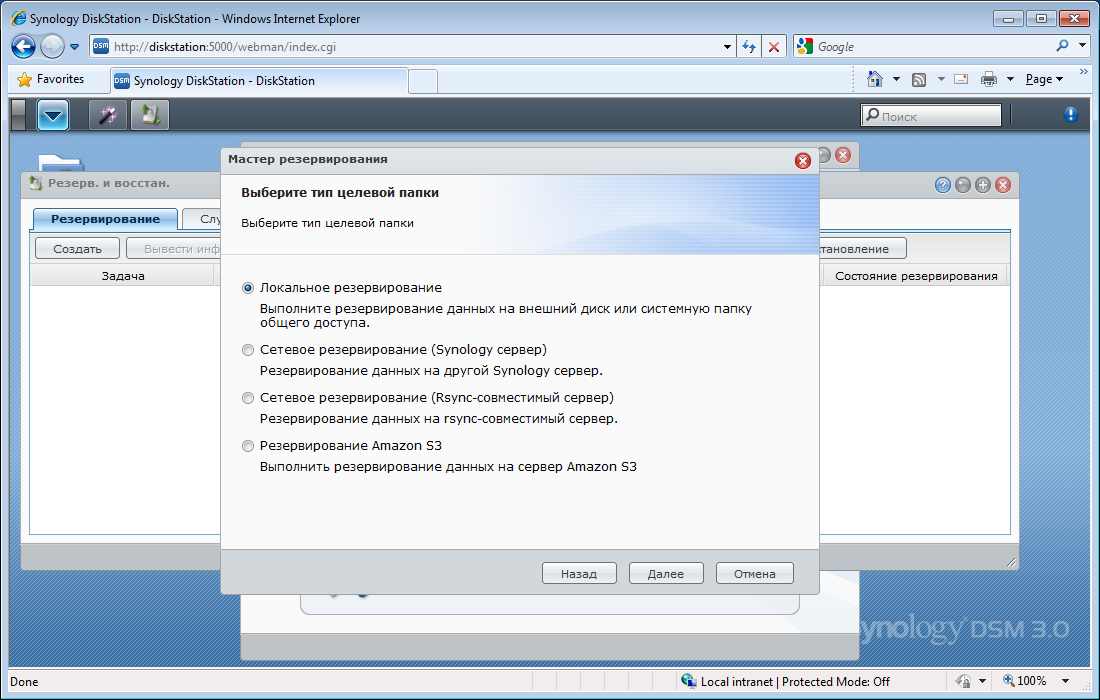
Task: Click the privacy lock icon in status bar
Action: click(964, 681)
